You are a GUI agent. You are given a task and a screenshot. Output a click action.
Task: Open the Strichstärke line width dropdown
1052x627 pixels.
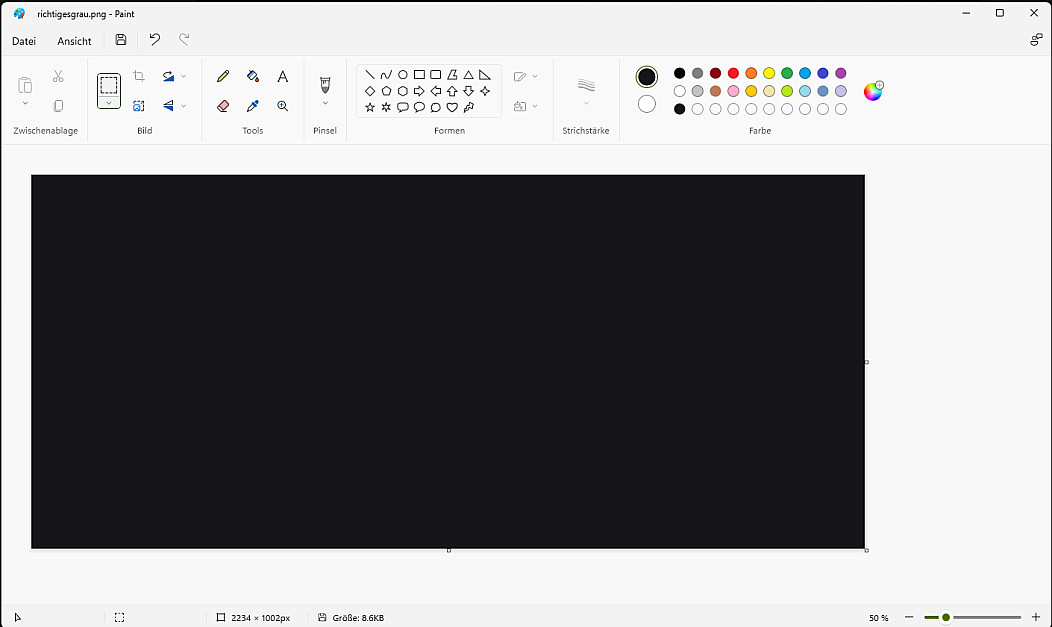586,102
